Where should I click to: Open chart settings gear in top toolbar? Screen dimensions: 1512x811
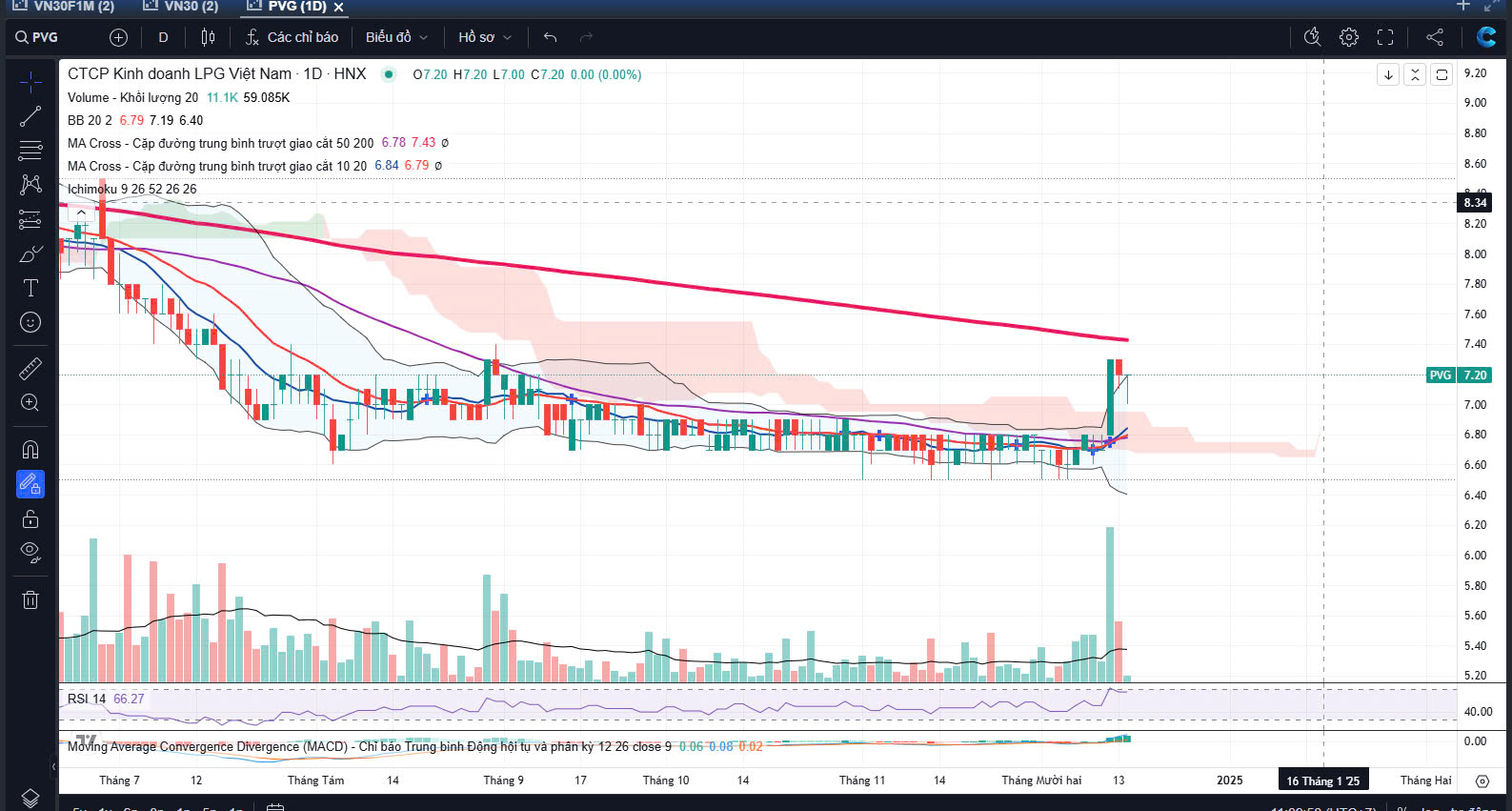(1348, 37)
